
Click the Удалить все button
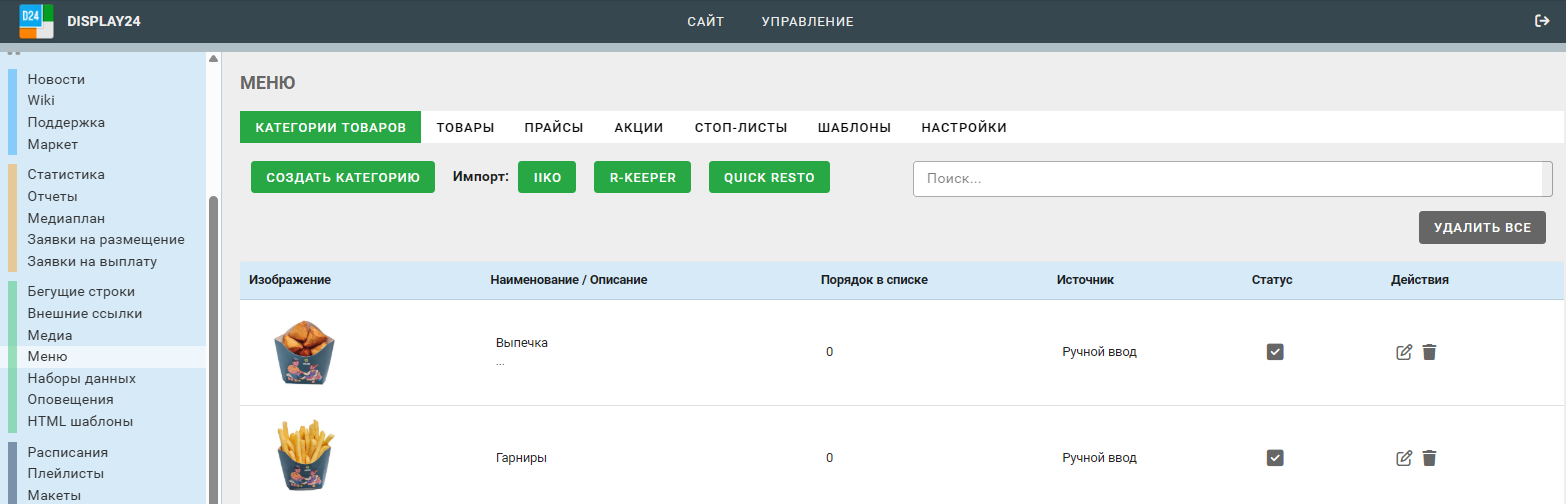pos(1482,227)
